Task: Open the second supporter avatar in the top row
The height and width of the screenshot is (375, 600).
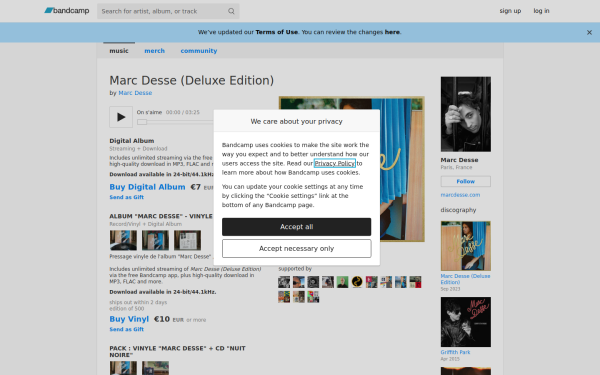Action: pyautogui.click(x=298, y=282)
